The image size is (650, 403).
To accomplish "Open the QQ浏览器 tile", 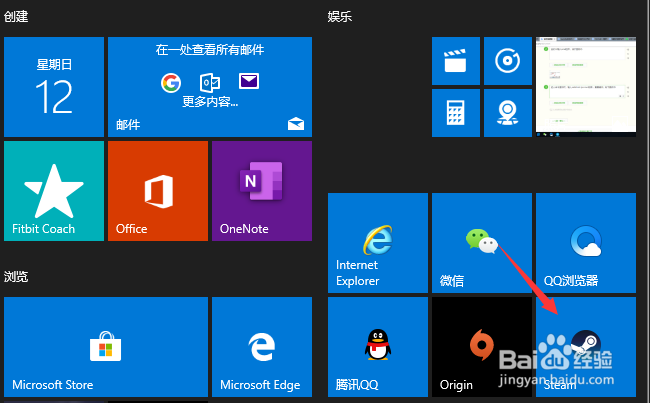I will tap(586, 243).
